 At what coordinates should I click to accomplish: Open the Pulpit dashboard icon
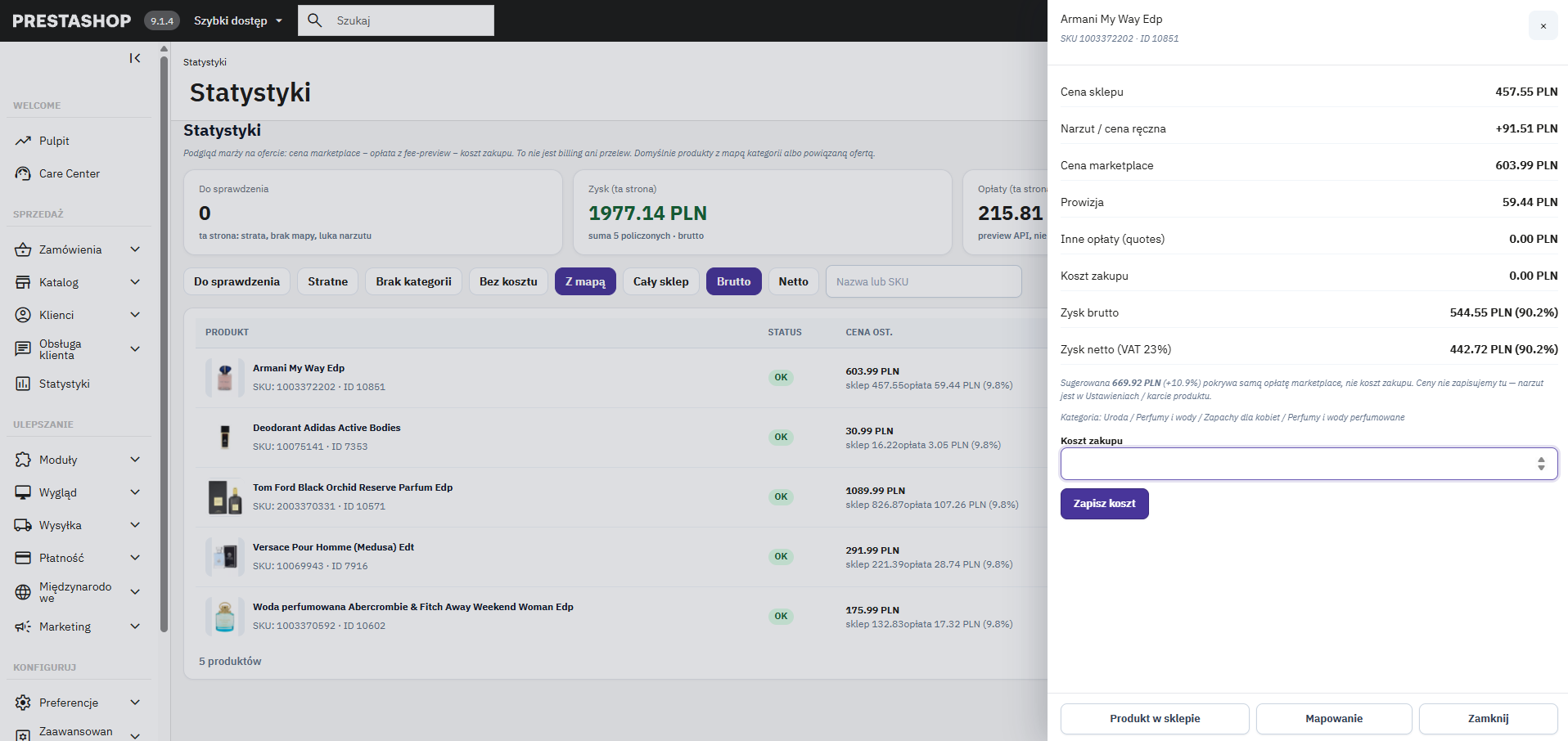pos(23,141)
